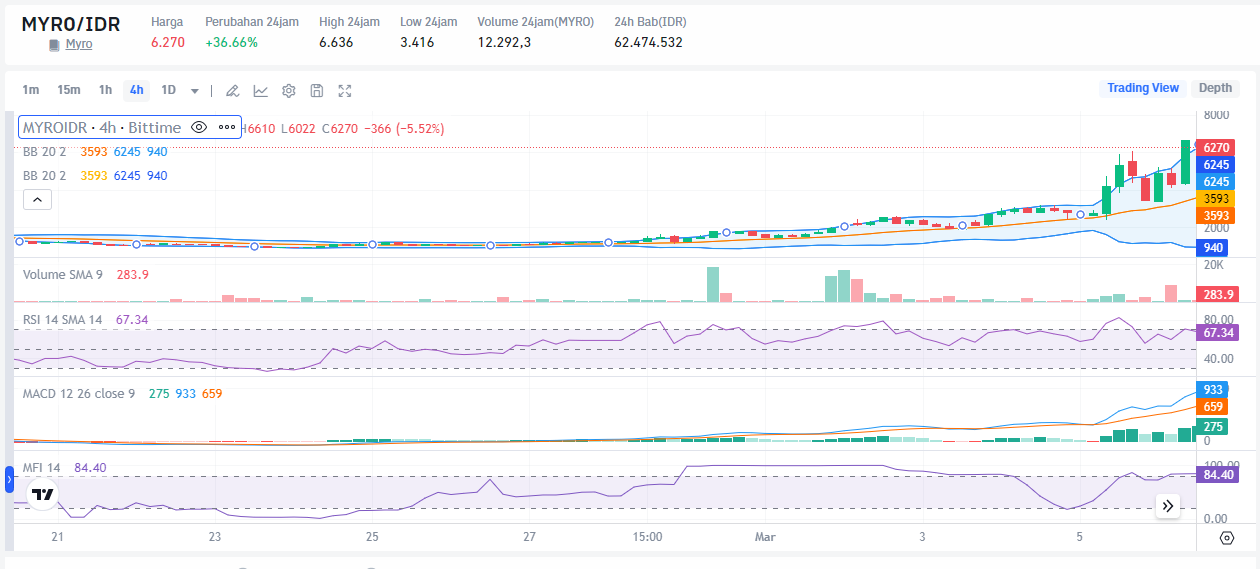Image resolution: width=1260 pixels, height=569 pixels.
Task: Click the Harga price value 6.270
Action: click(x=168, y=42)
